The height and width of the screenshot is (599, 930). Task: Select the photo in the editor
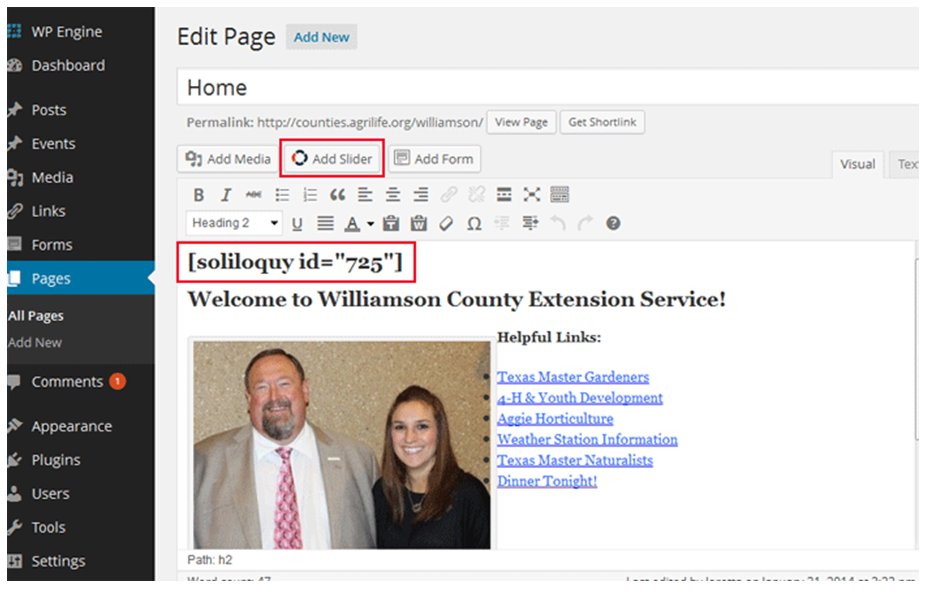coord(342,445)
